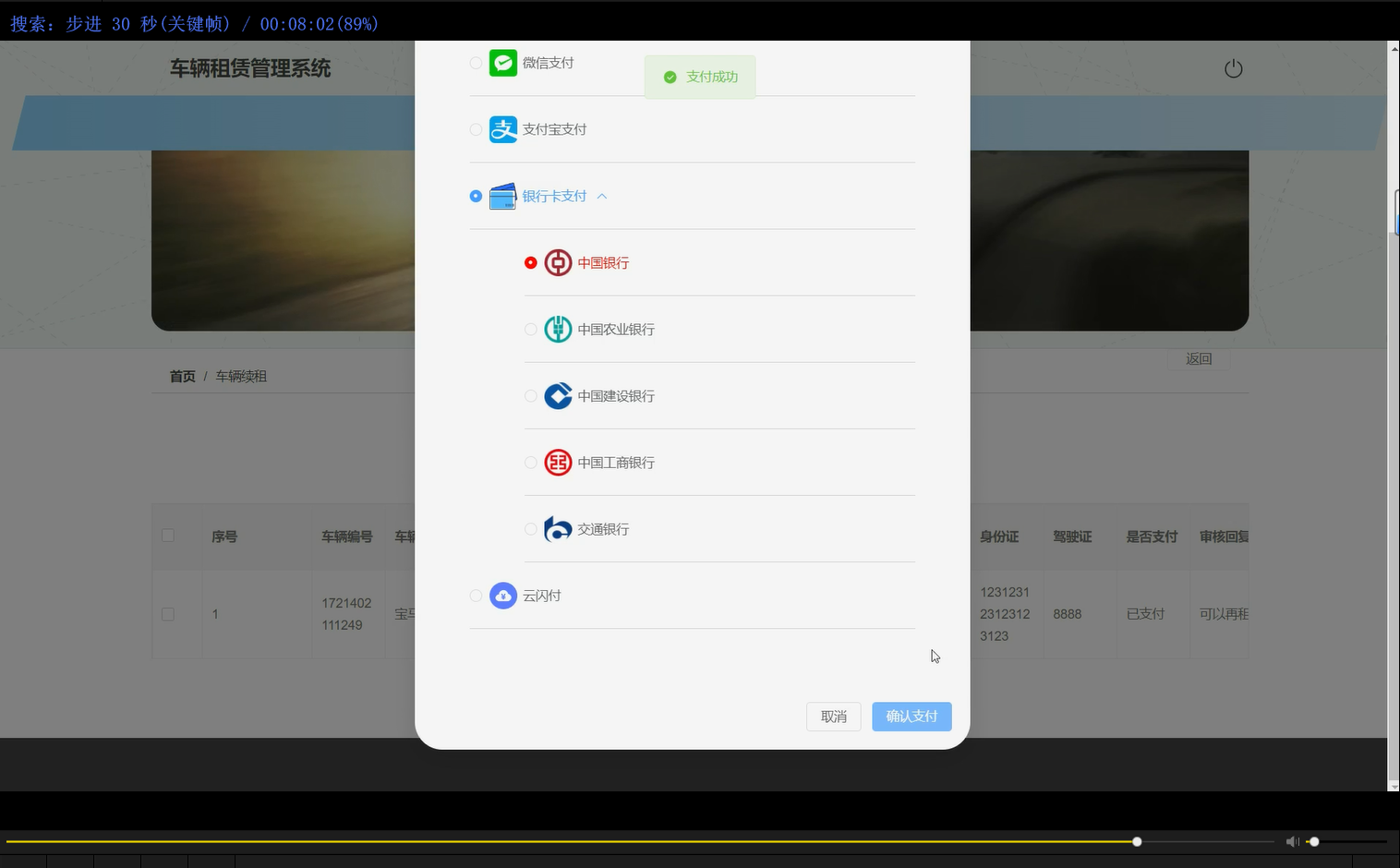Select the 中国农业银行 radio button
This screenshot has height=868, width=1400.
point(530,329)
